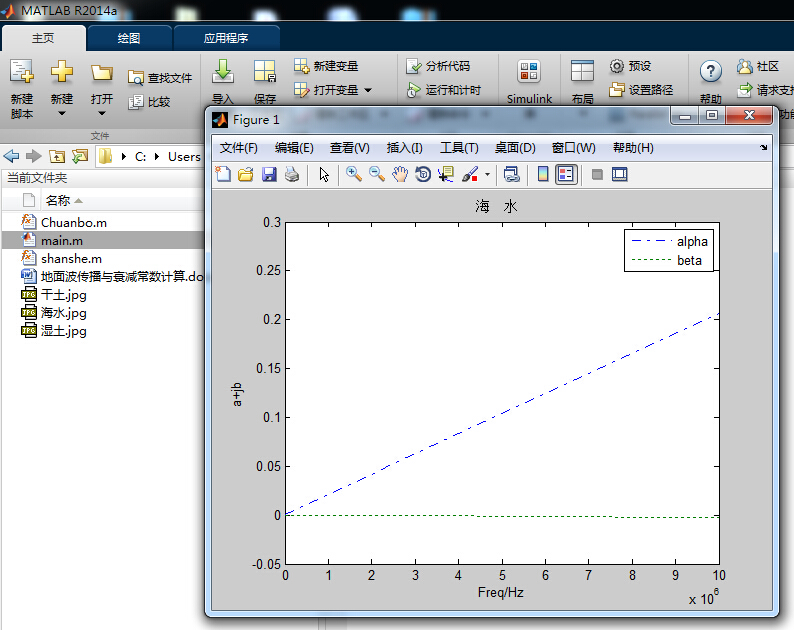This screenshot has height=630, width=794.
Task: Open Figure File (文件) menu
Action: tap(239, 148)
